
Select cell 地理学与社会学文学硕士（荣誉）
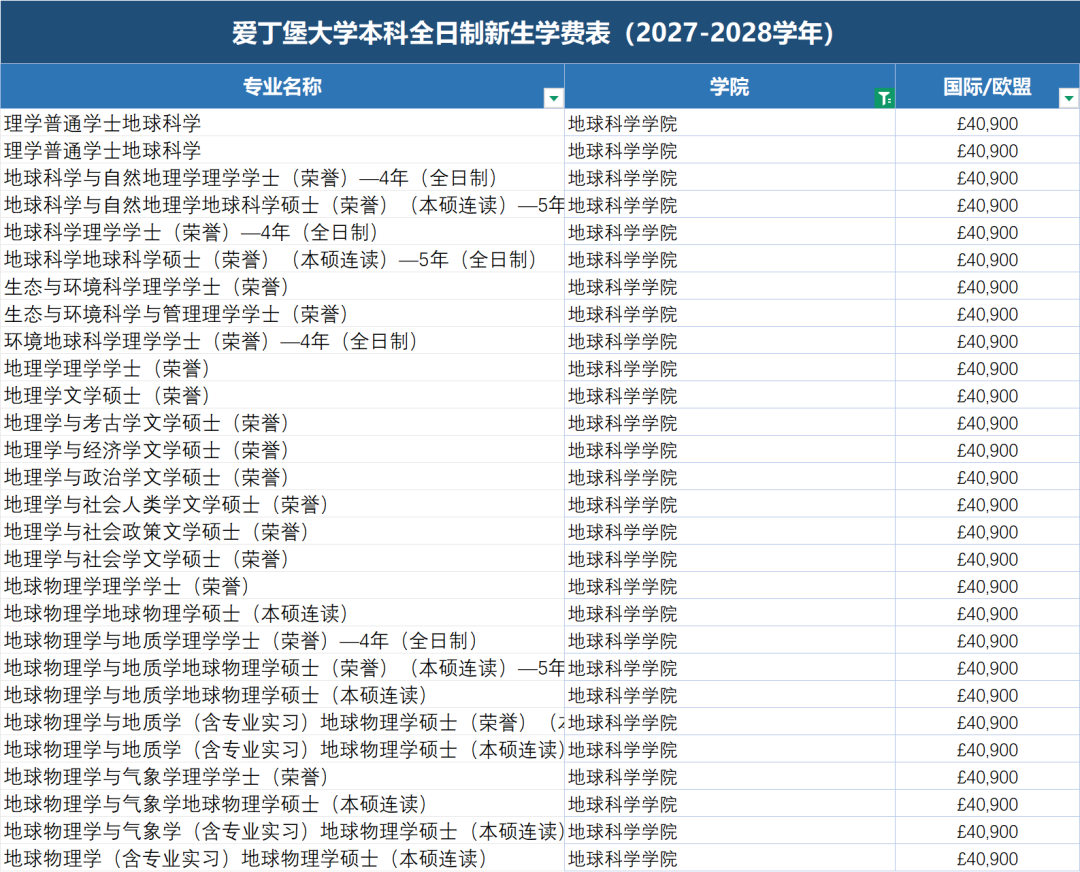tap(282, 559)
